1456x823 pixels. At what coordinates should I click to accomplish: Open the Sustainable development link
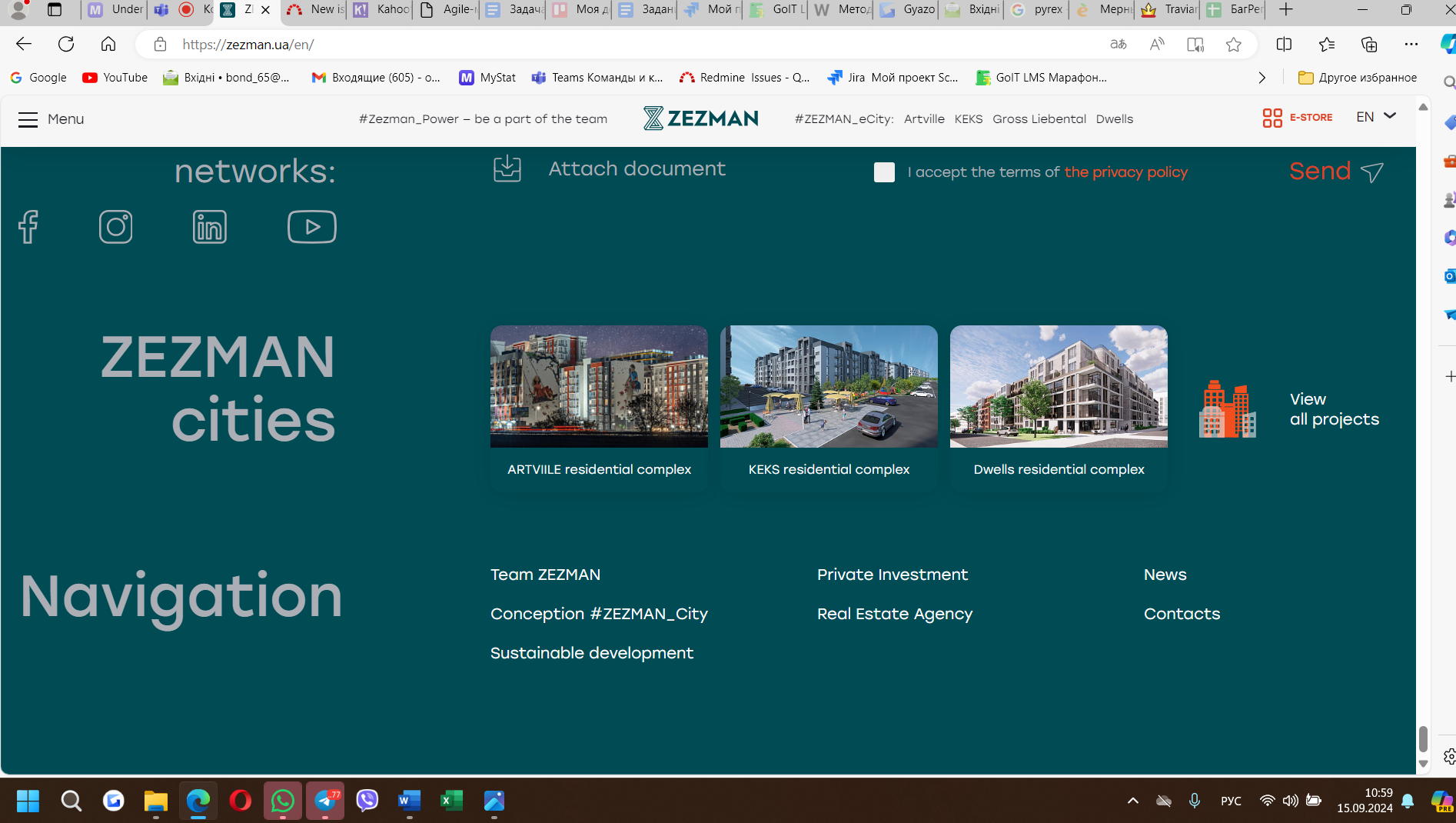(591, 653)
